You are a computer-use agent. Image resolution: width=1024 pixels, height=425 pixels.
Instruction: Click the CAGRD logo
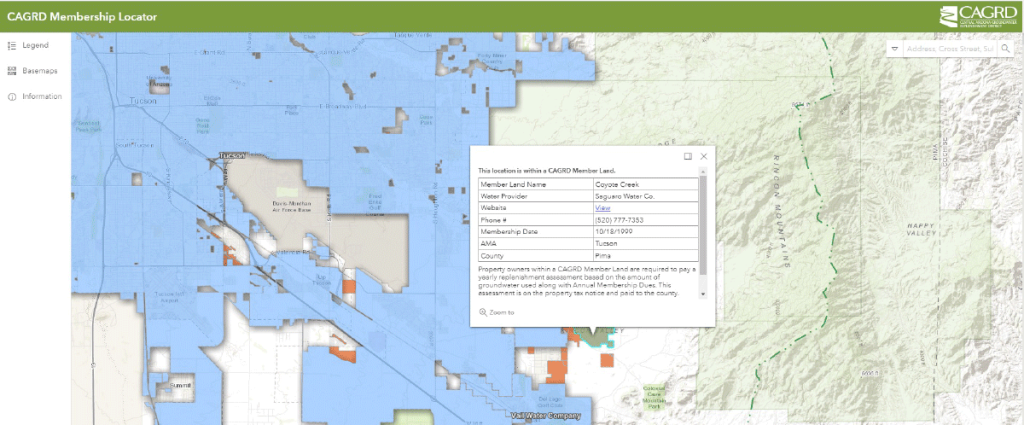(x=978, y=16)
